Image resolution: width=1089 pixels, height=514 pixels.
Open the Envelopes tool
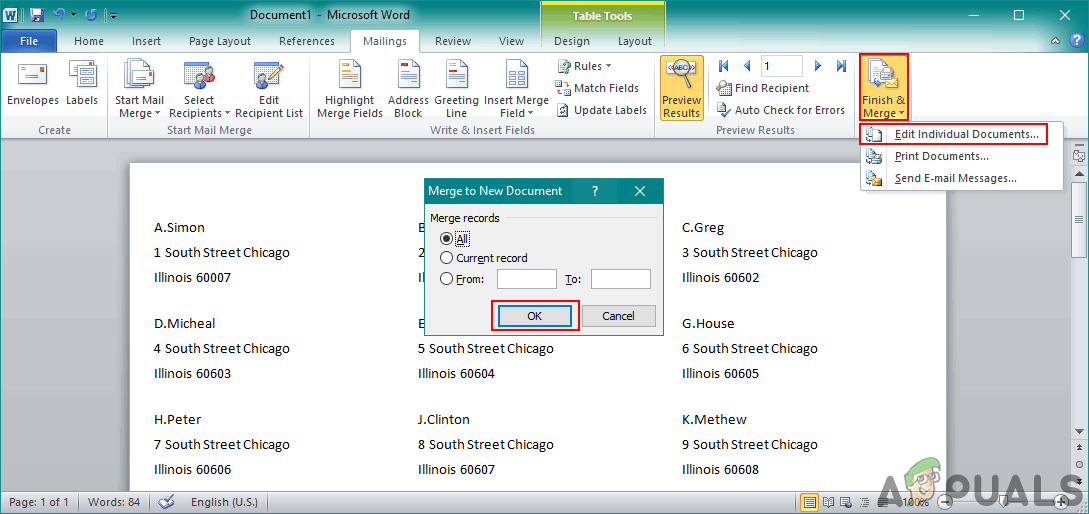(33, 85)
